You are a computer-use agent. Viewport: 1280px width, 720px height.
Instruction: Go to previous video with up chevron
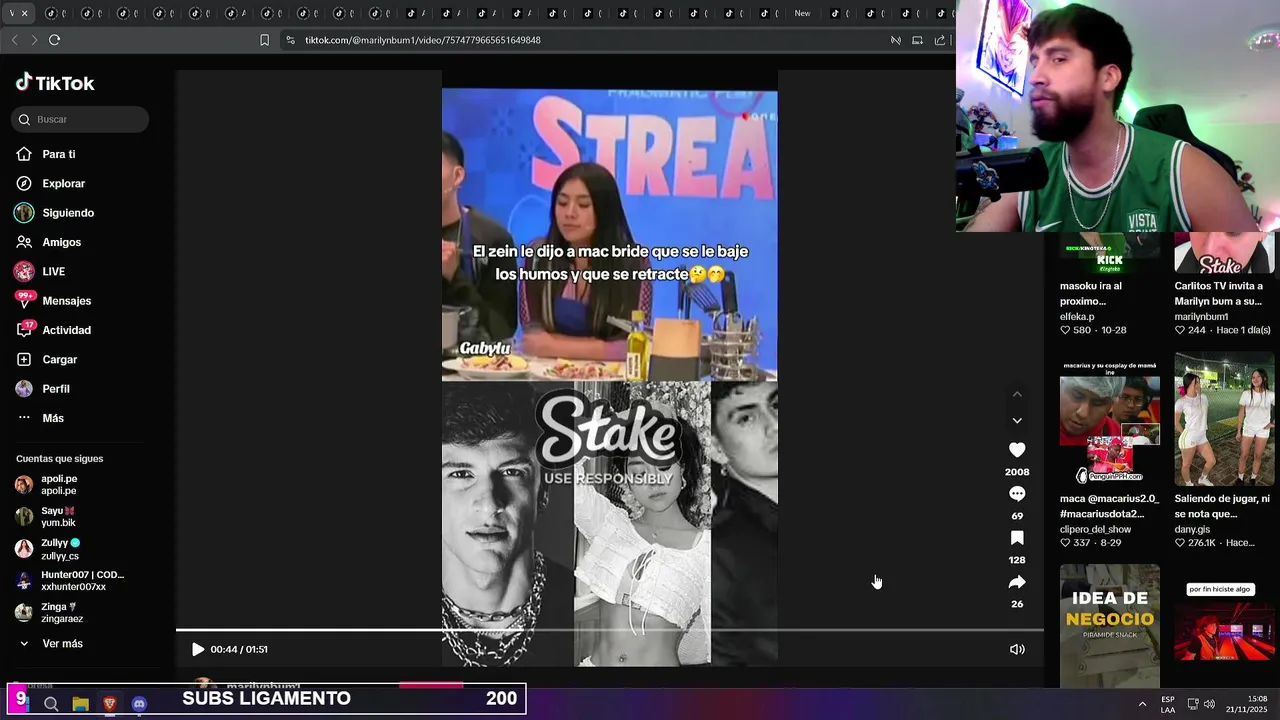[x=1017, y=395]
